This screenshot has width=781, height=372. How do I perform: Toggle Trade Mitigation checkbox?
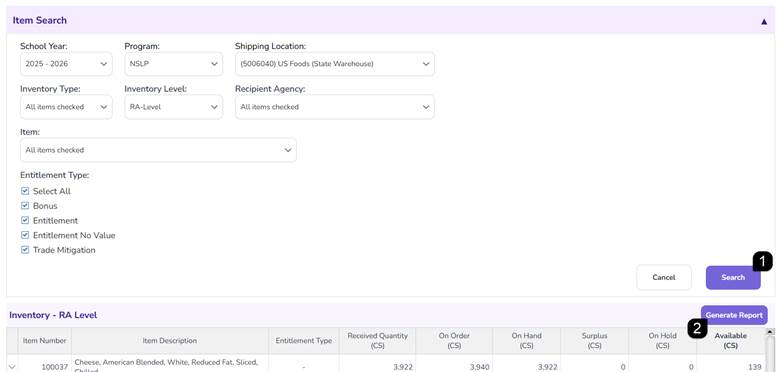click(x=25, y=250)
